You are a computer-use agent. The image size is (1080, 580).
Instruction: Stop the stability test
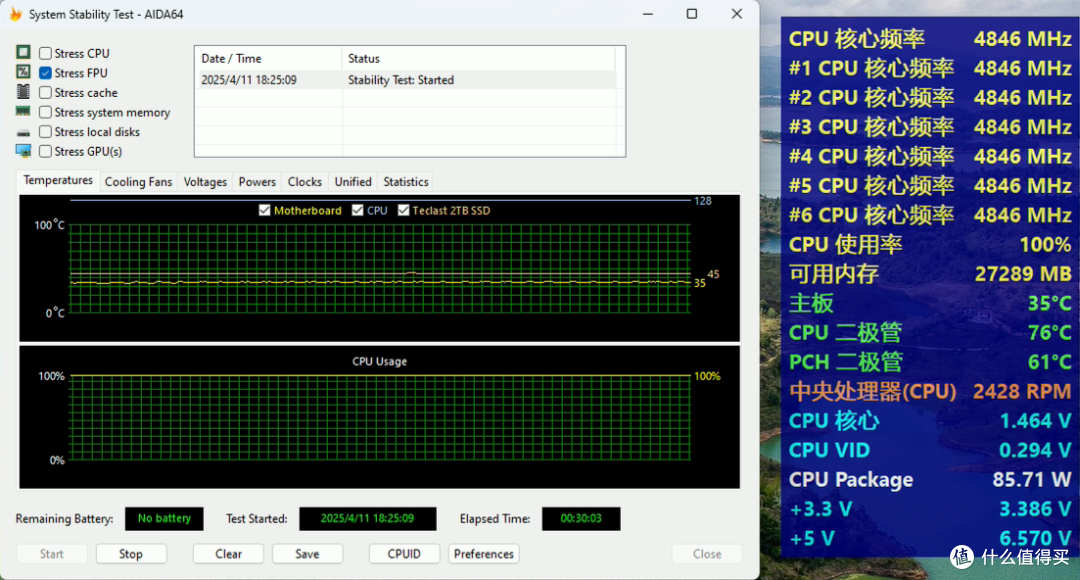tap(131, 554)
